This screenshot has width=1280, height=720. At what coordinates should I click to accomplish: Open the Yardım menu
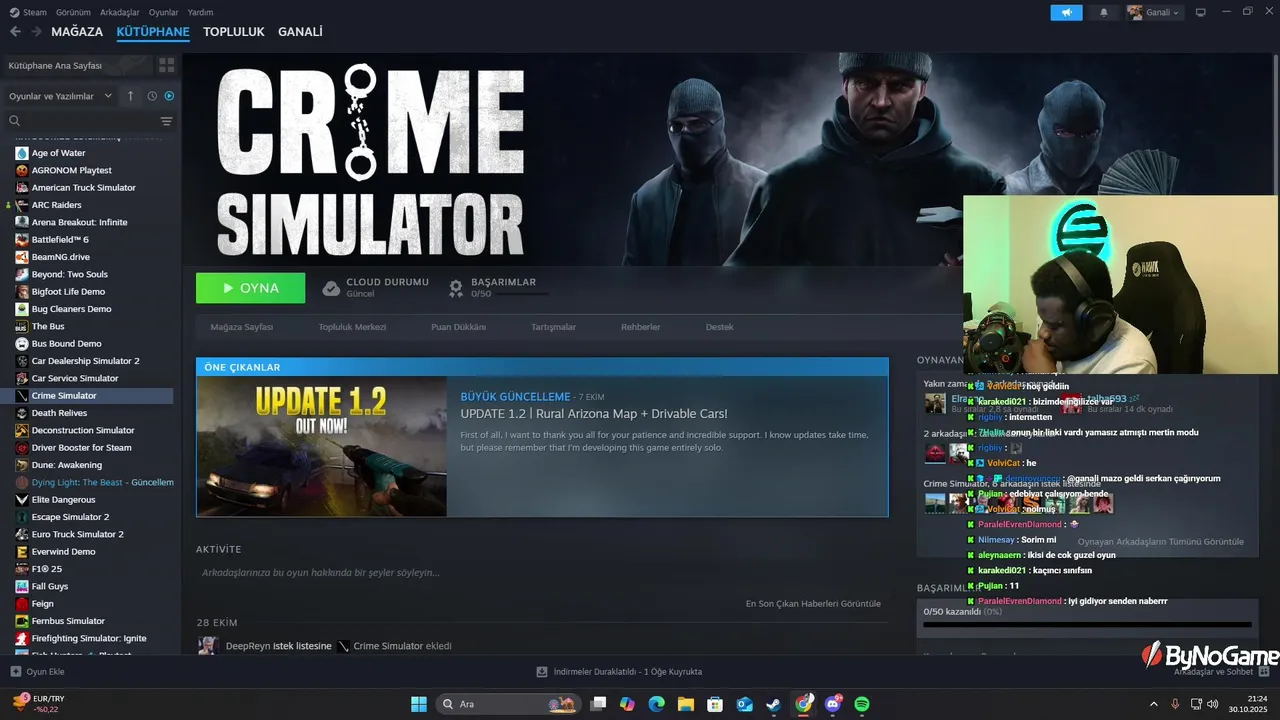[201, 12]
